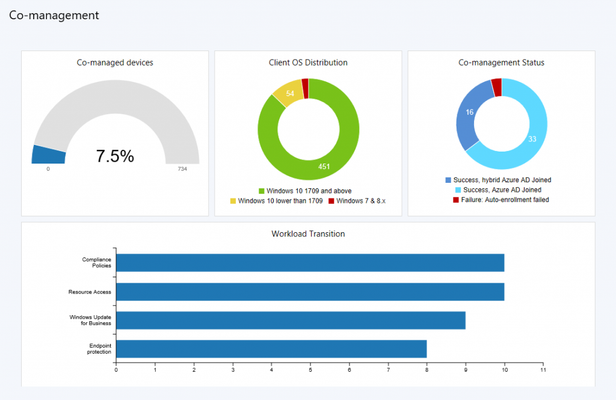Click the Compliance Policies bar
Viewport: 616px width, 400px height.
pyautogui.click(x=310, y=262)
